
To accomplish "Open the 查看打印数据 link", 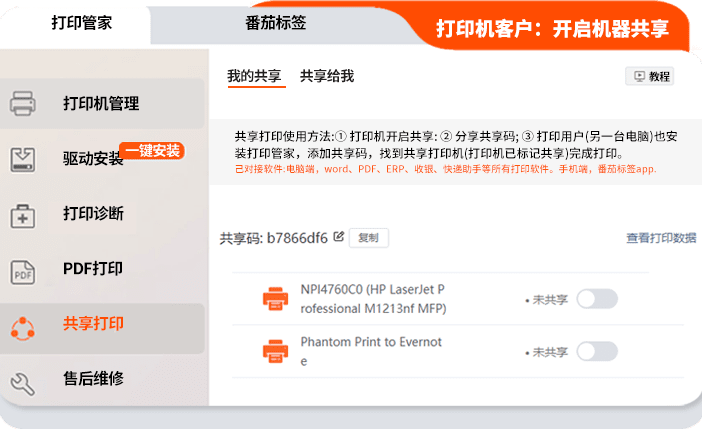I will point(660,238).
